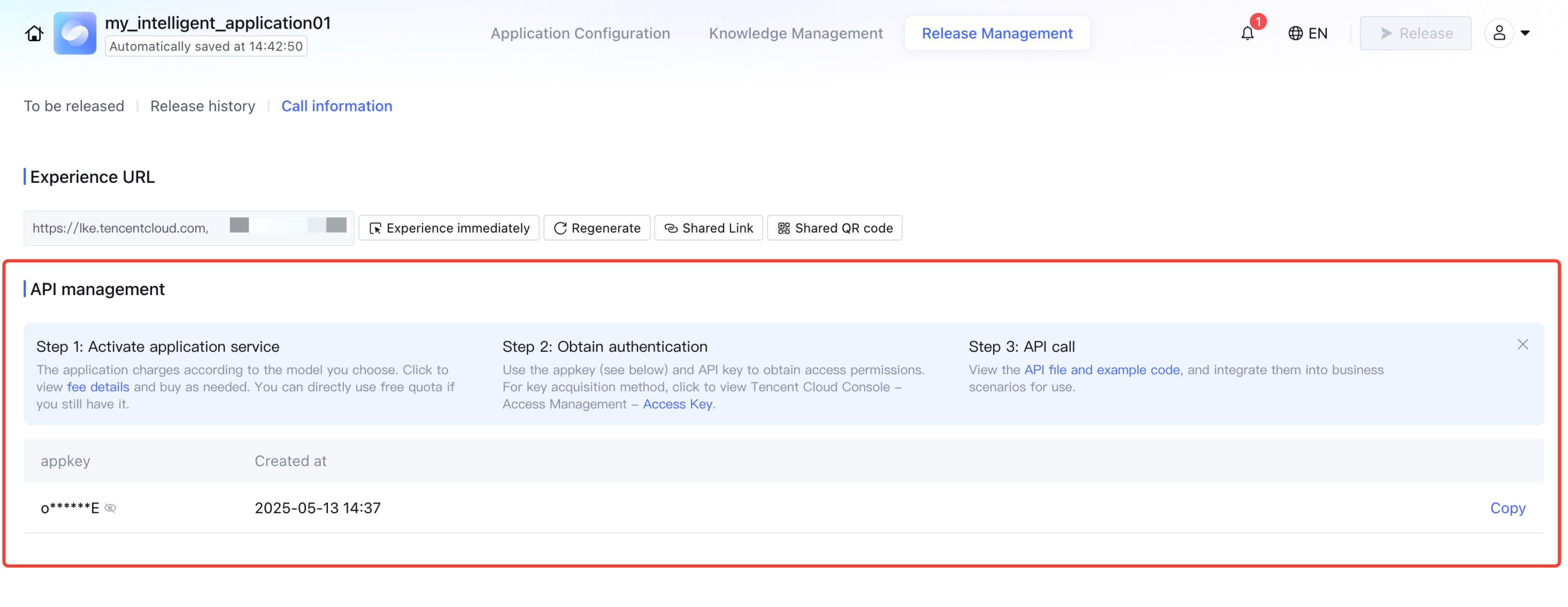Click Experience immediately button
This screenshot has height=607, width=1568.
(449, 228)
